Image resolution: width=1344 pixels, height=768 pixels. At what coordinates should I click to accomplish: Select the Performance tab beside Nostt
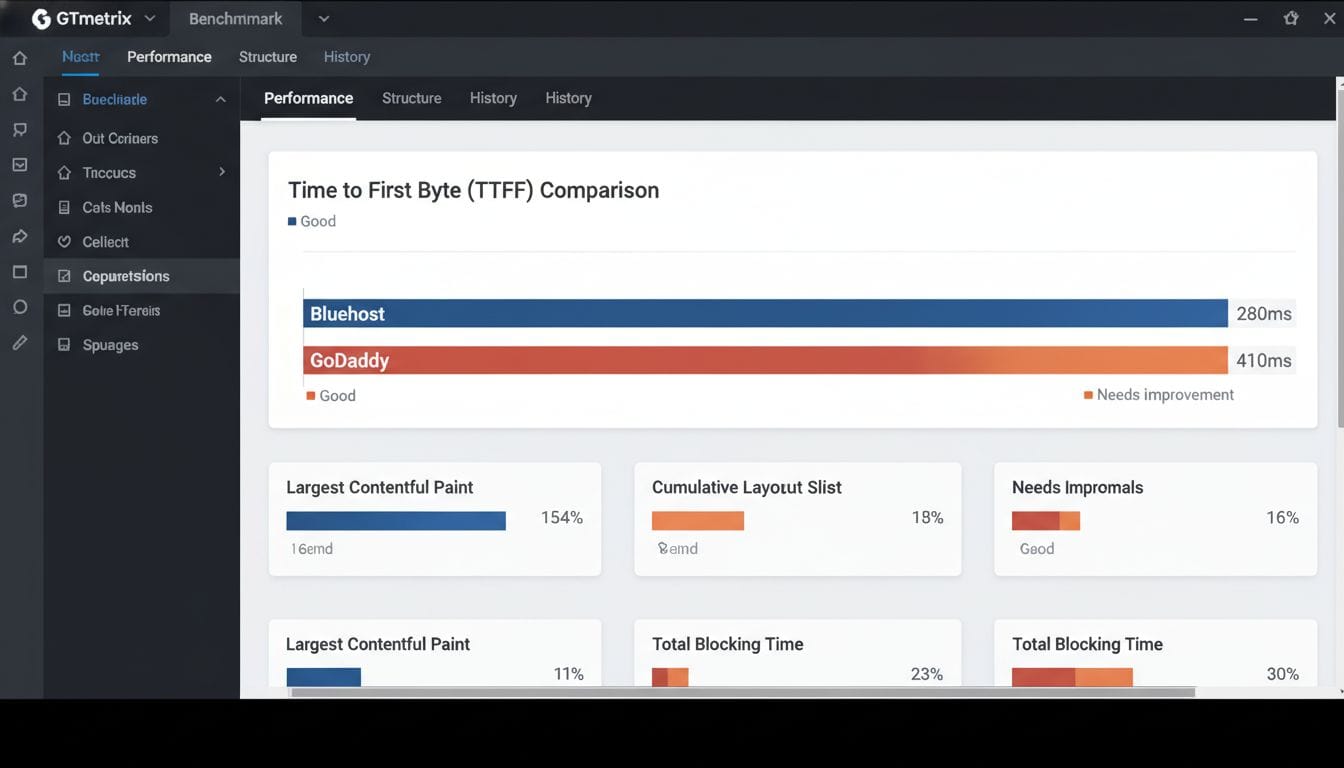169,57
